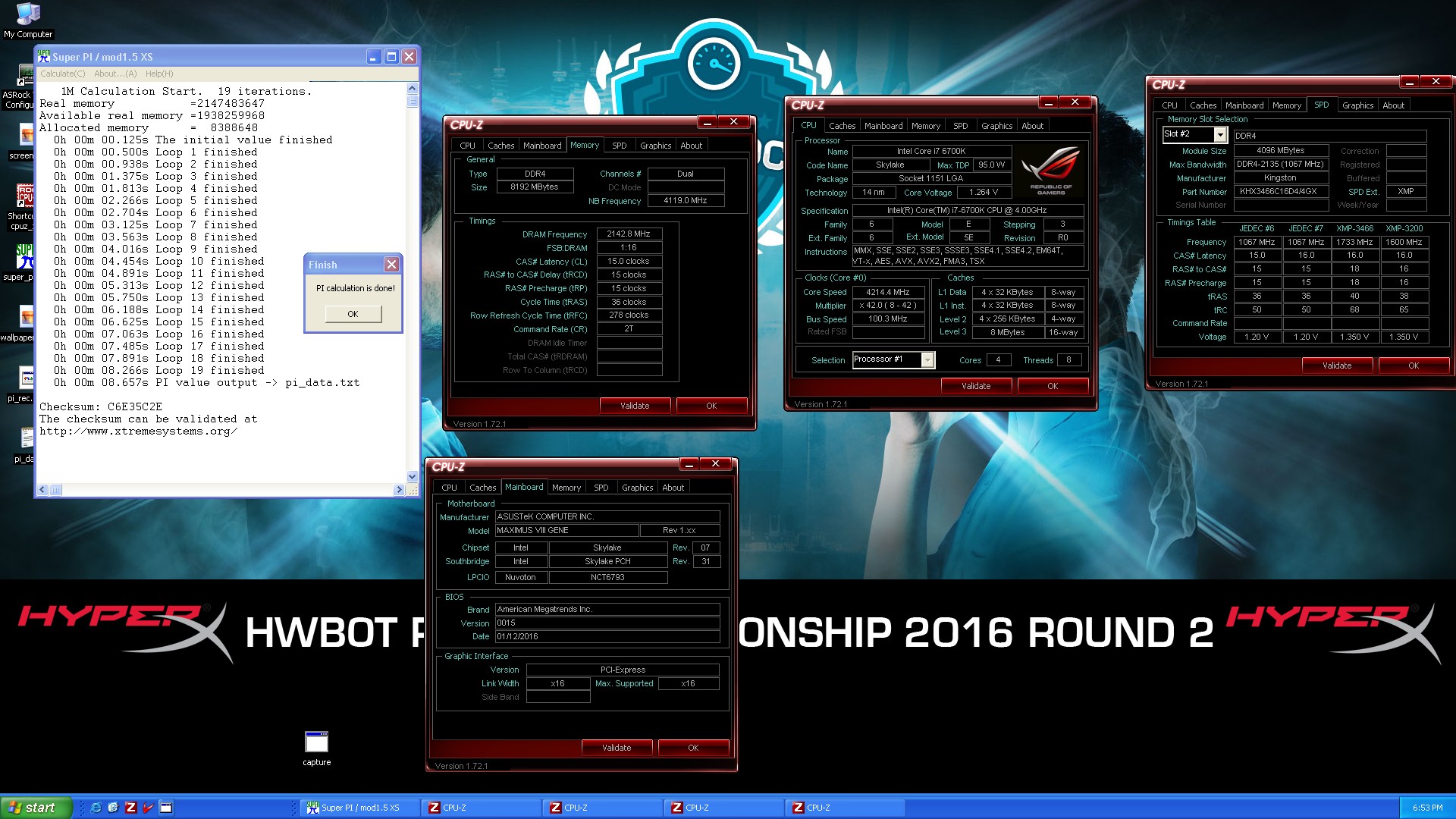Close the CPU-Z SPD window

point(1436,82)
